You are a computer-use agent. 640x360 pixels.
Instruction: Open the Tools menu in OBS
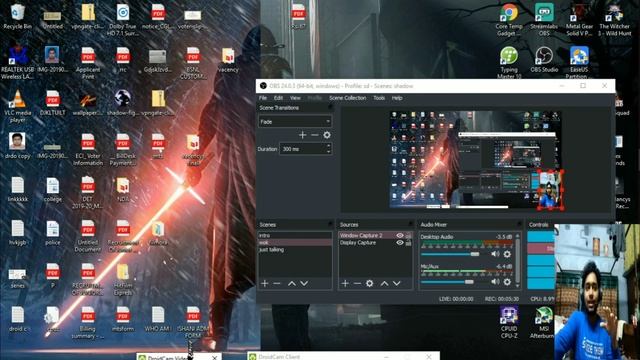[379, 98]
